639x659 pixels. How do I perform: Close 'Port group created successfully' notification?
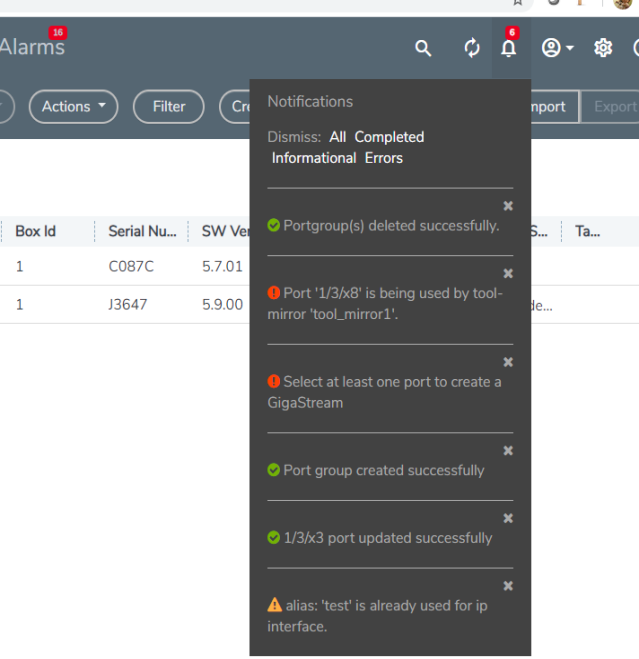click(508, 451)
